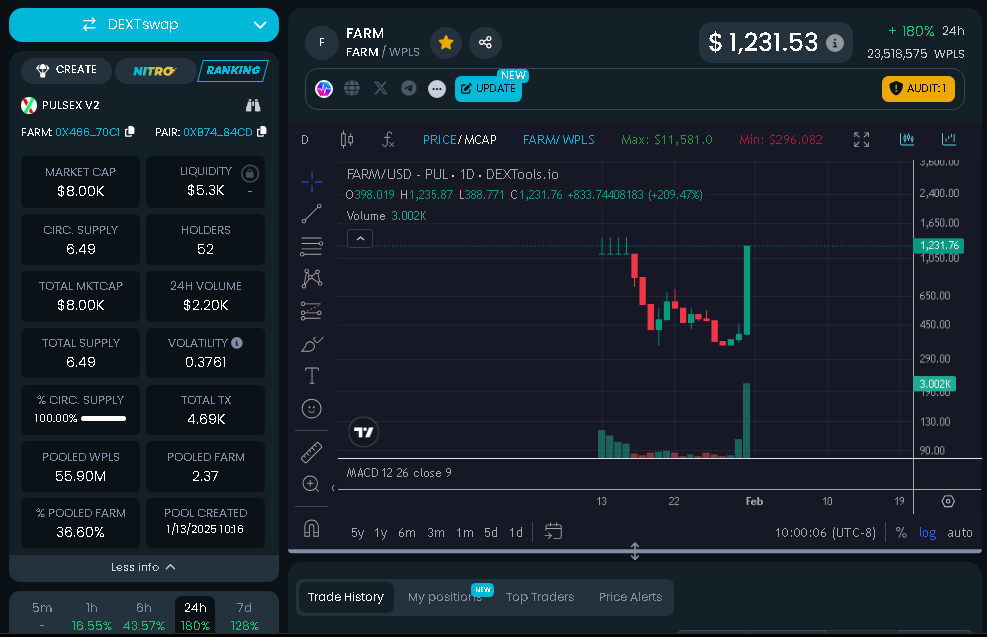987x637 pixels.
Task: Toggle the favorite star for FARM
Action: [x=446, y=43]
